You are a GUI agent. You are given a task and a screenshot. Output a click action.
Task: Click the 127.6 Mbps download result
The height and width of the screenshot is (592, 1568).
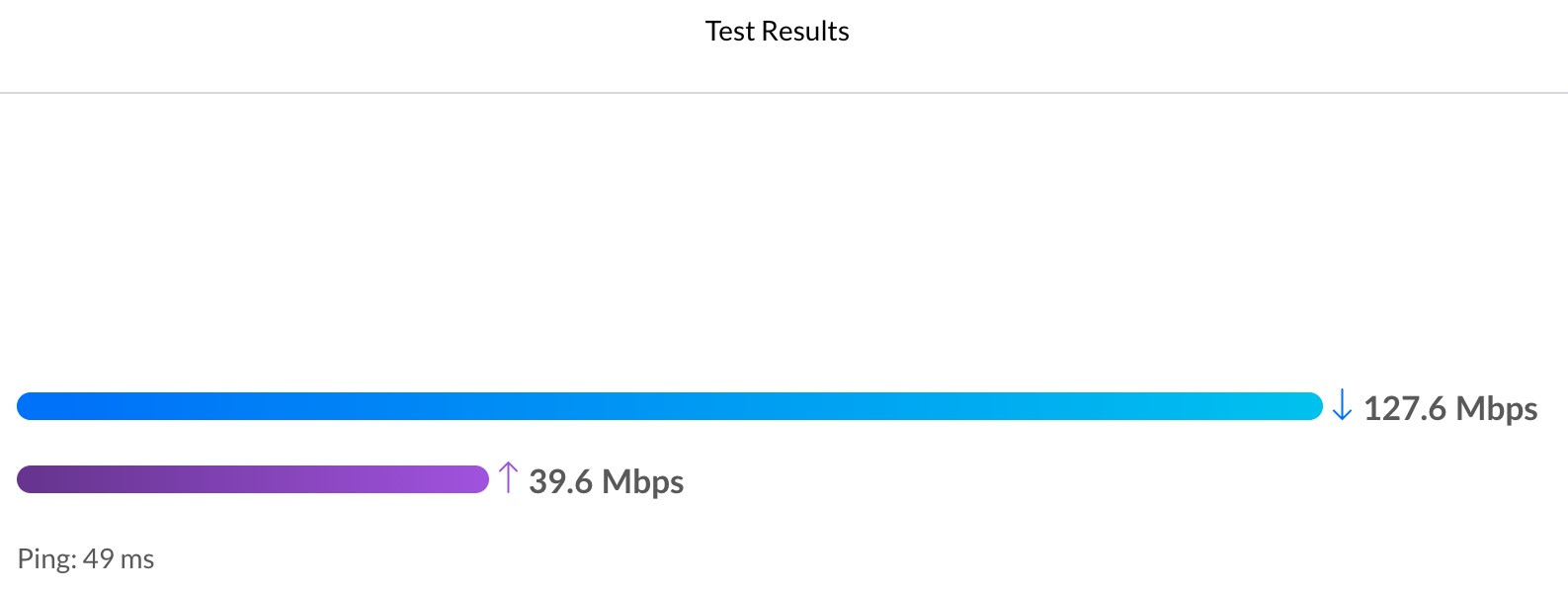(x=1450, y=408)
